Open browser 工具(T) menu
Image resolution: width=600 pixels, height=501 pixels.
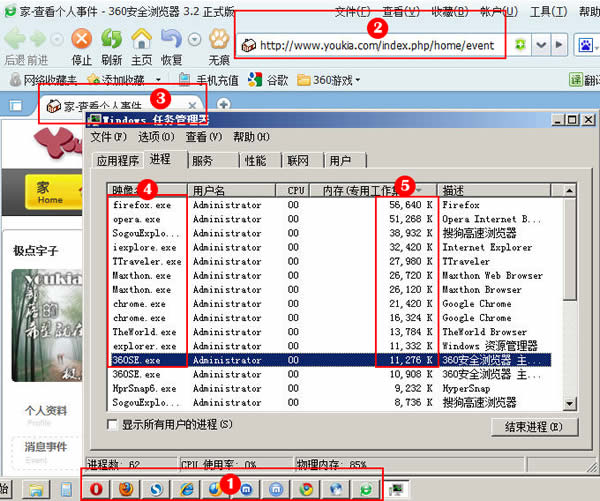tap(548, 12)
